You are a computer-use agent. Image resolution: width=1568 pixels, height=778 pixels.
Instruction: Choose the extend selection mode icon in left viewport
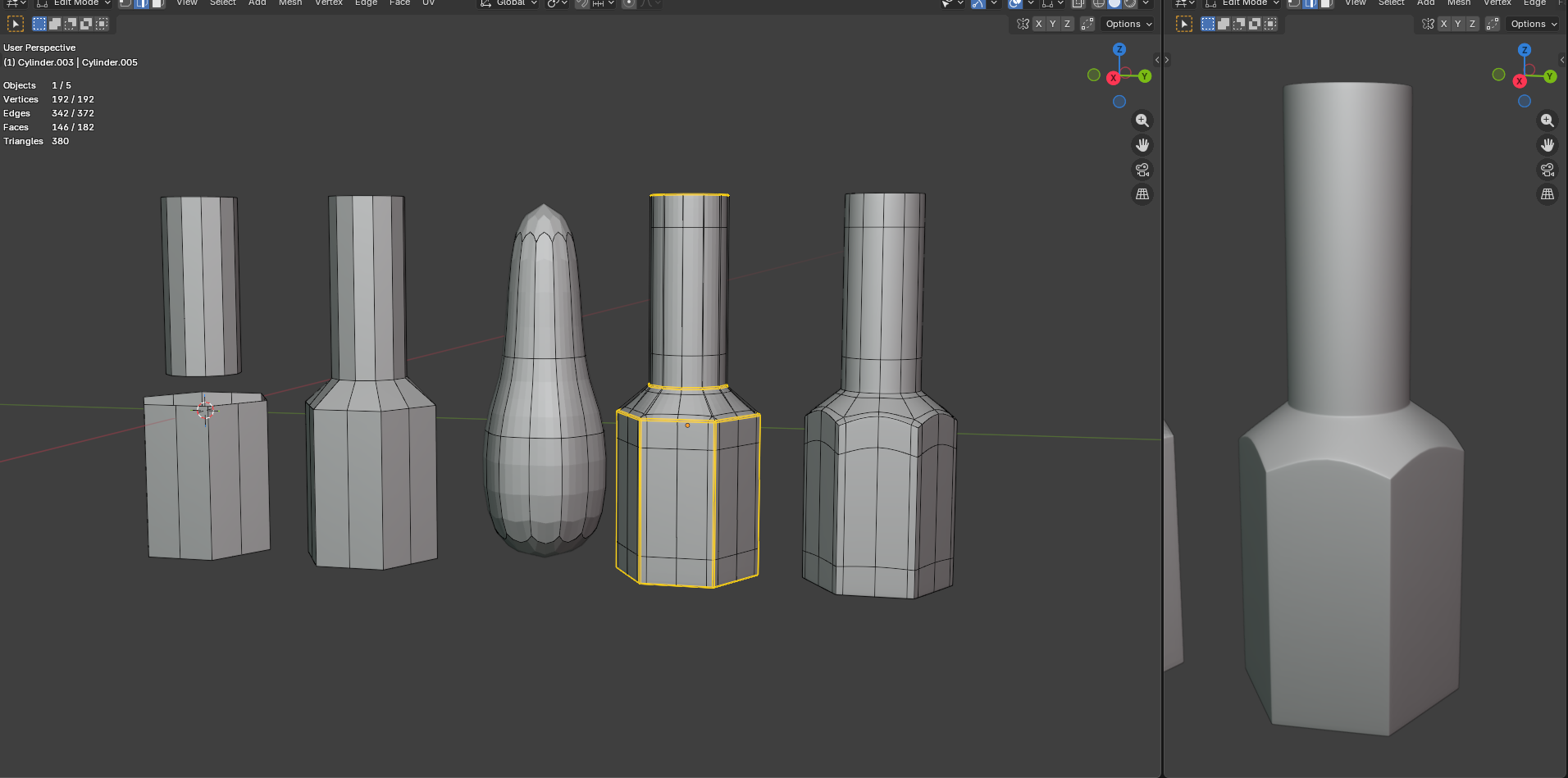point(55,24)
